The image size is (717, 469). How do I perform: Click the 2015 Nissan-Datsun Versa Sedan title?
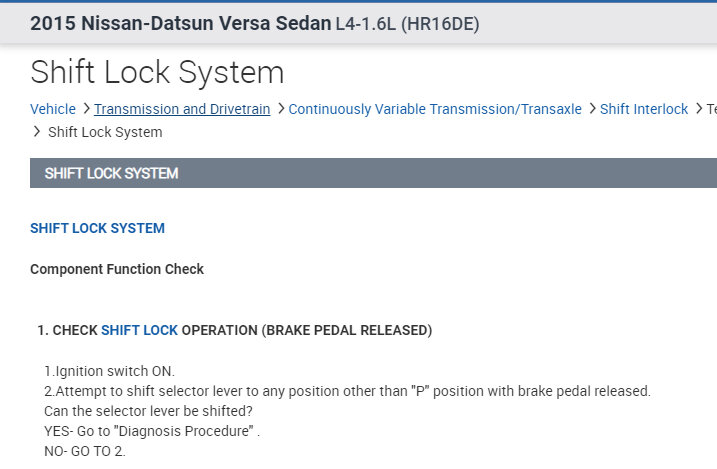coord(180,24)
